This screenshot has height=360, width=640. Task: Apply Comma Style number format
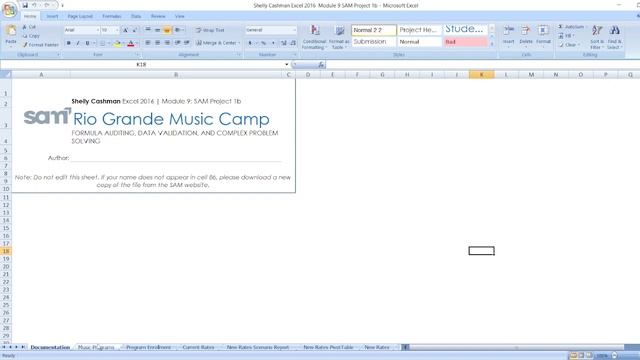tap(273, 43)
